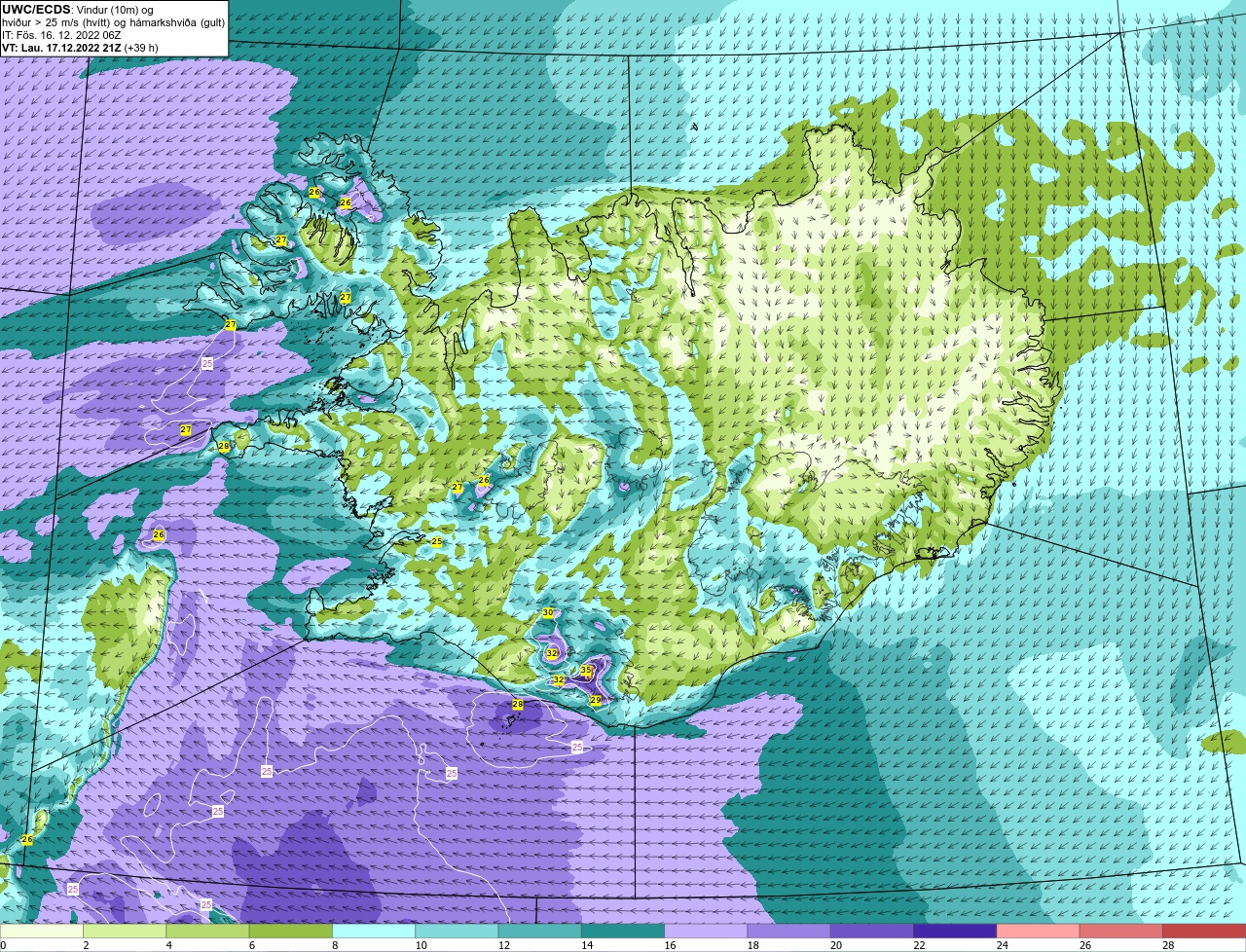Viewport: 1246px width, 952px height.
Task: Click the legend tick label "0"
Action: (3, 945)
